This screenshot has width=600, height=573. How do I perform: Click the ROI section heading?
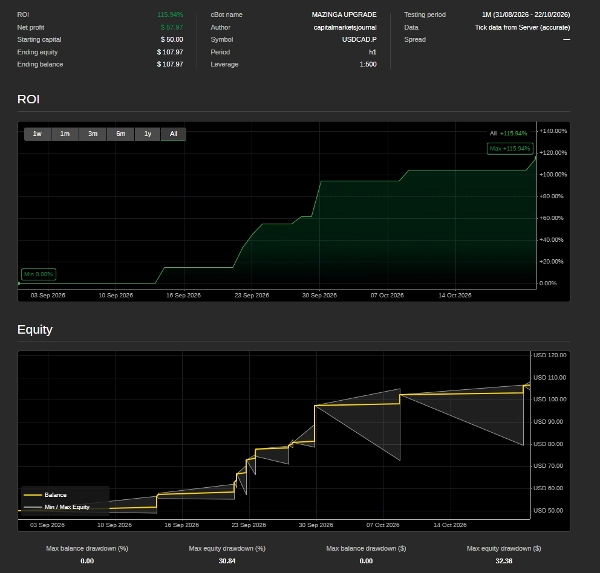coord(29,99)
